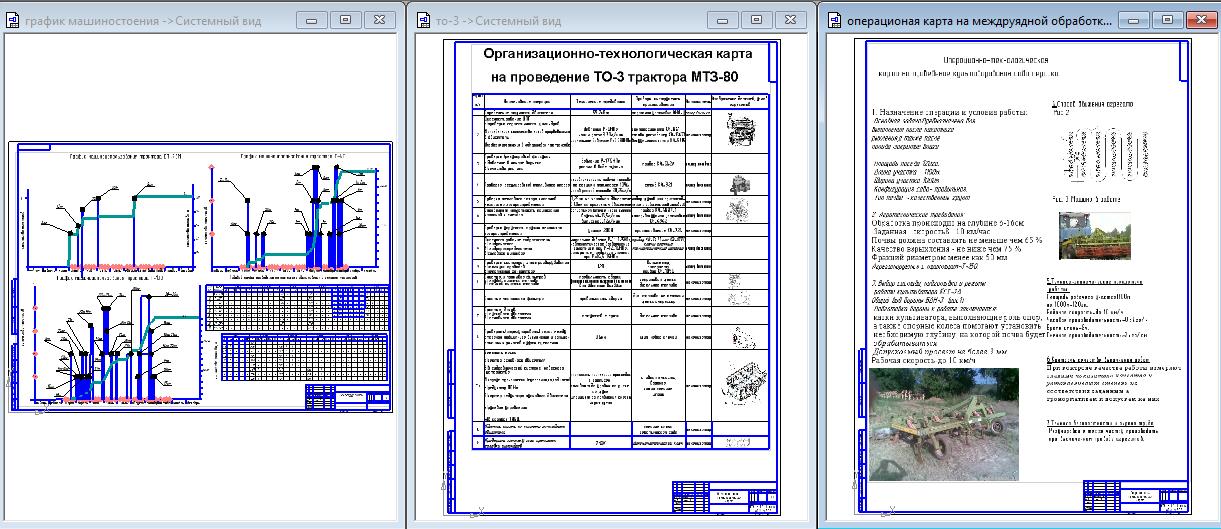The width and height of the screenshot is (1221, 529).
Task: Click the document icon of the то-3 window
Action: tap(423, 19)
